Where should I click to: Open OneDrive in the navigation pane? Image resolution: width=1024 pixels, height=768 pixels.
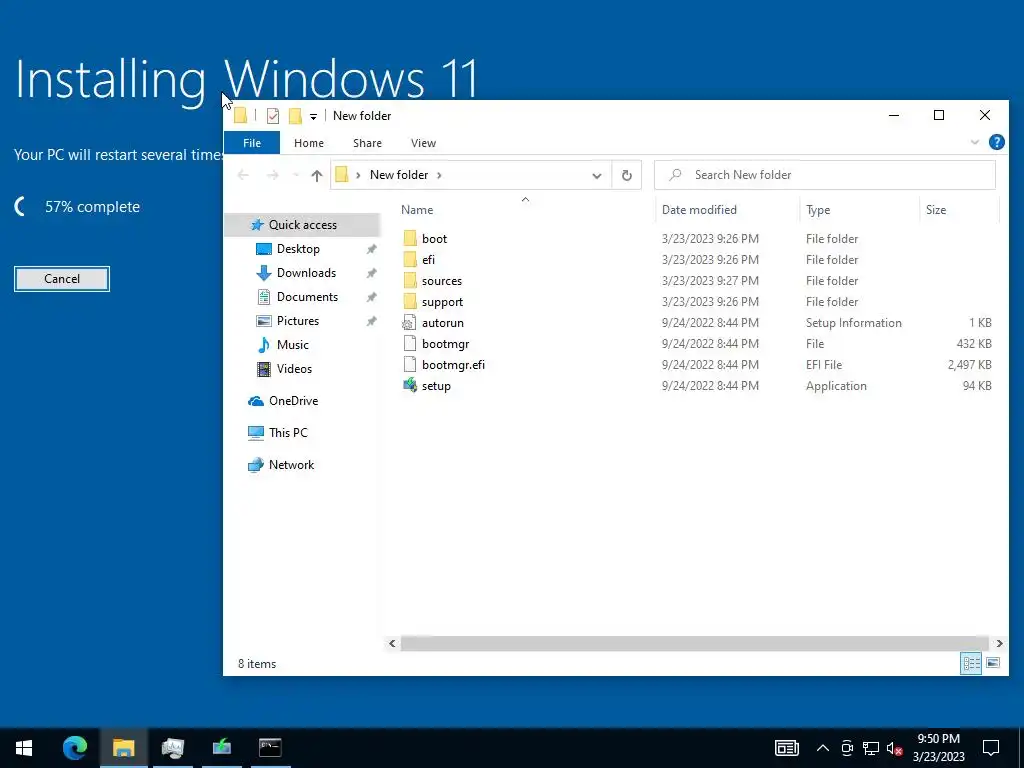[293, 401]
